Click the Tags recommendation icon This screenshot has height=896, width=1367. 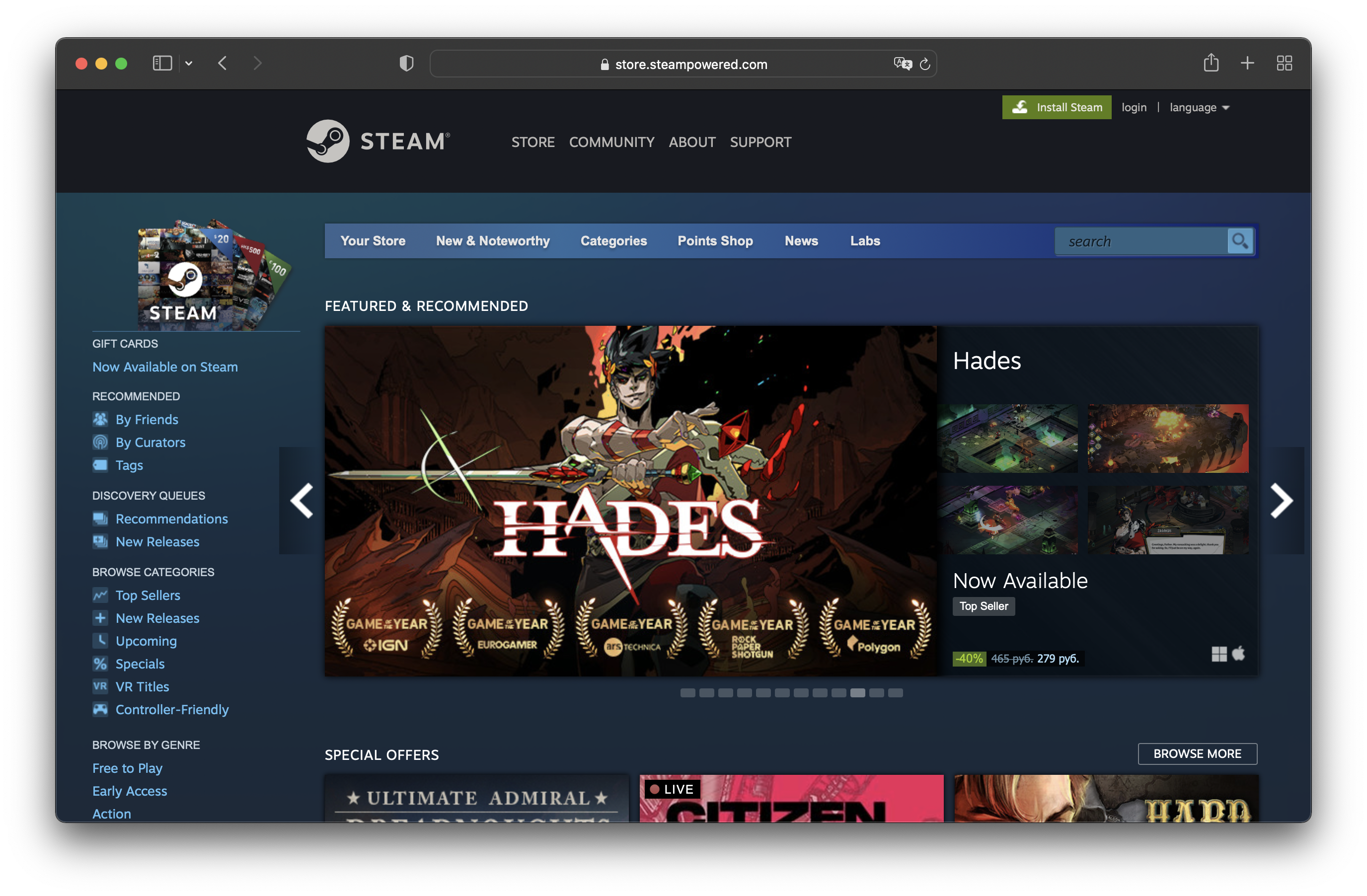(99, 465)
